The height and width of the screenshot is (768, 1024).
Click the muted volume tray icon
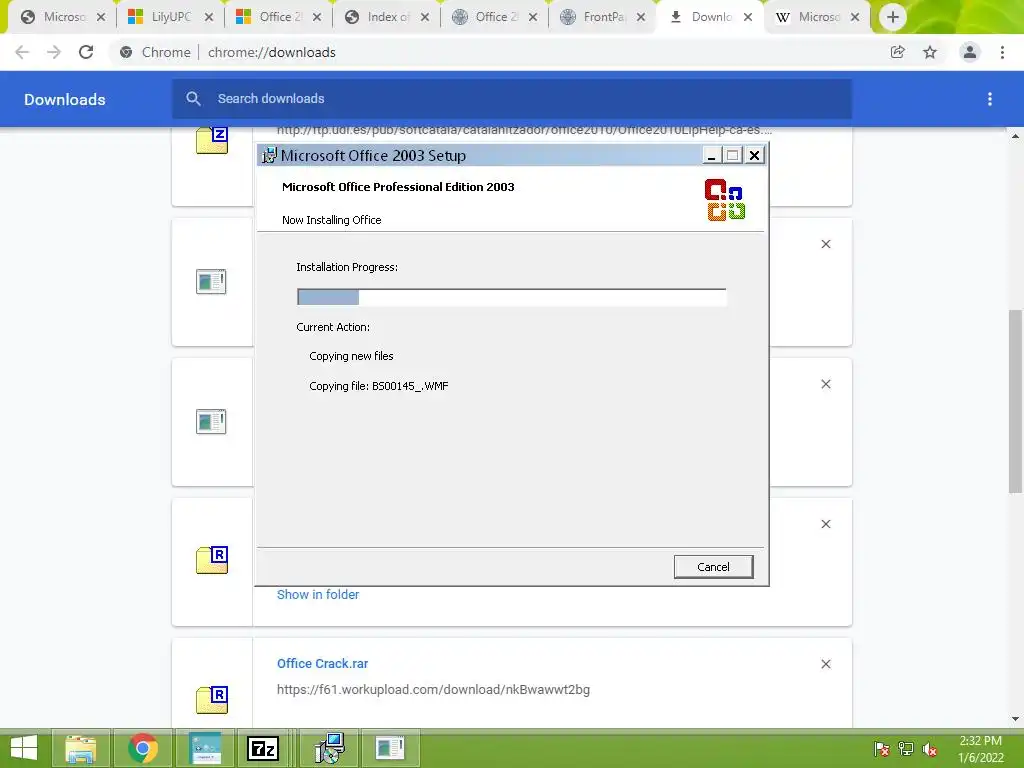[930, 749]
